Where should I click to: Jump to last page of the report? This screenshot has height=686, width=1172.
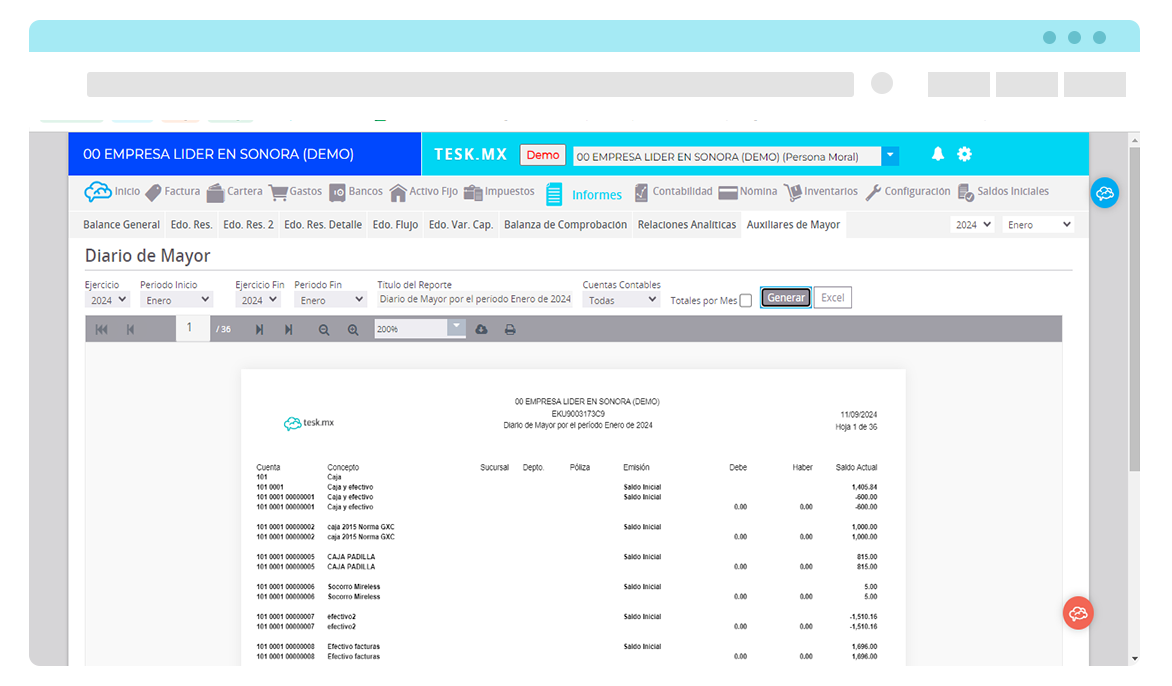(289, 328)
